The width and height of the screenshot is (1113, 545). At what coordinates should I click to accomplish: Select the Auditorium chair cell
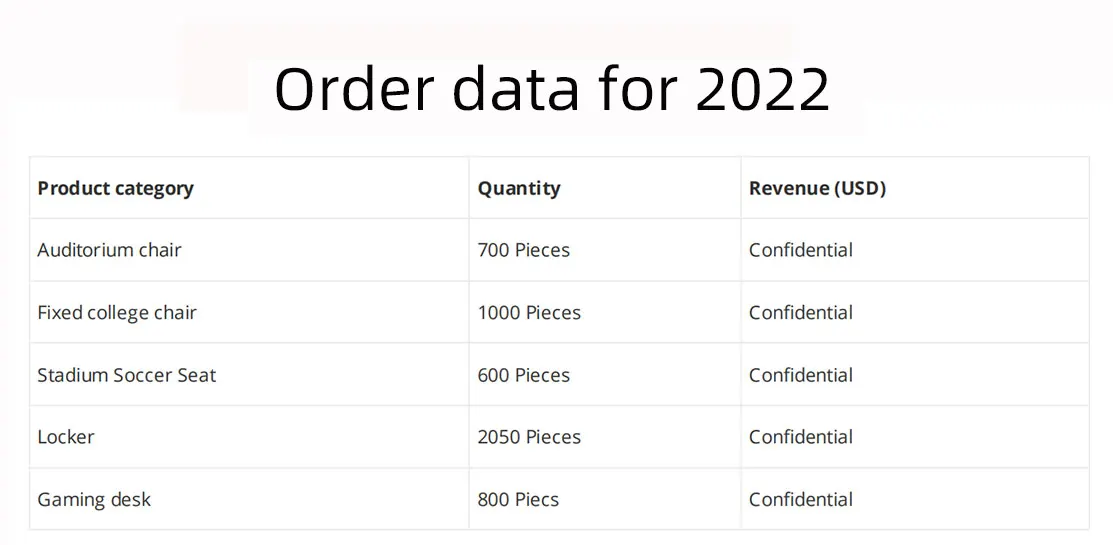pyautogui.click(x=109, y=250)
